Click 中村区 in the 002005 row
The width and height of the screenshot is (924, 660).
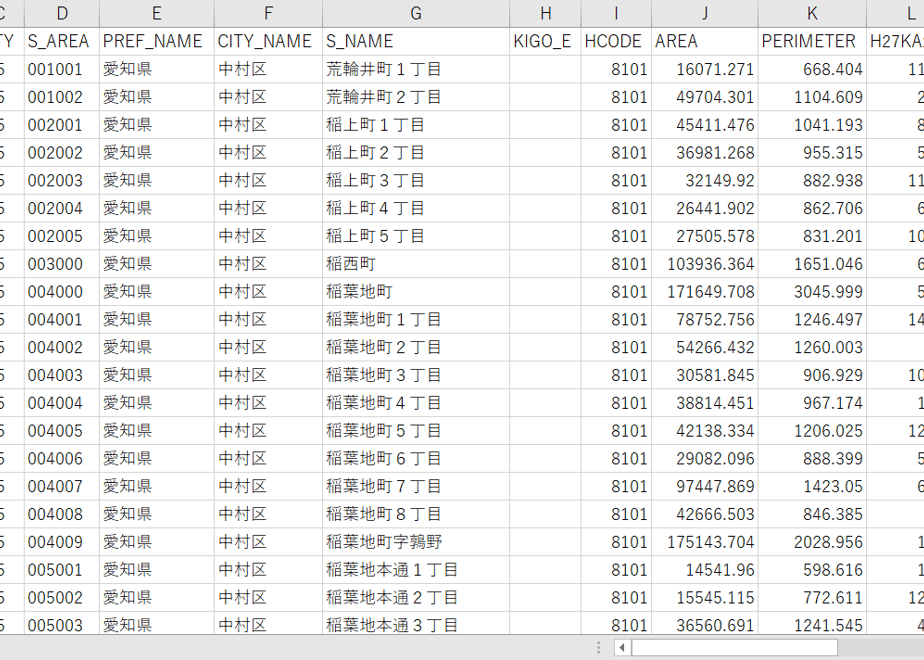[x=268, y=236]
